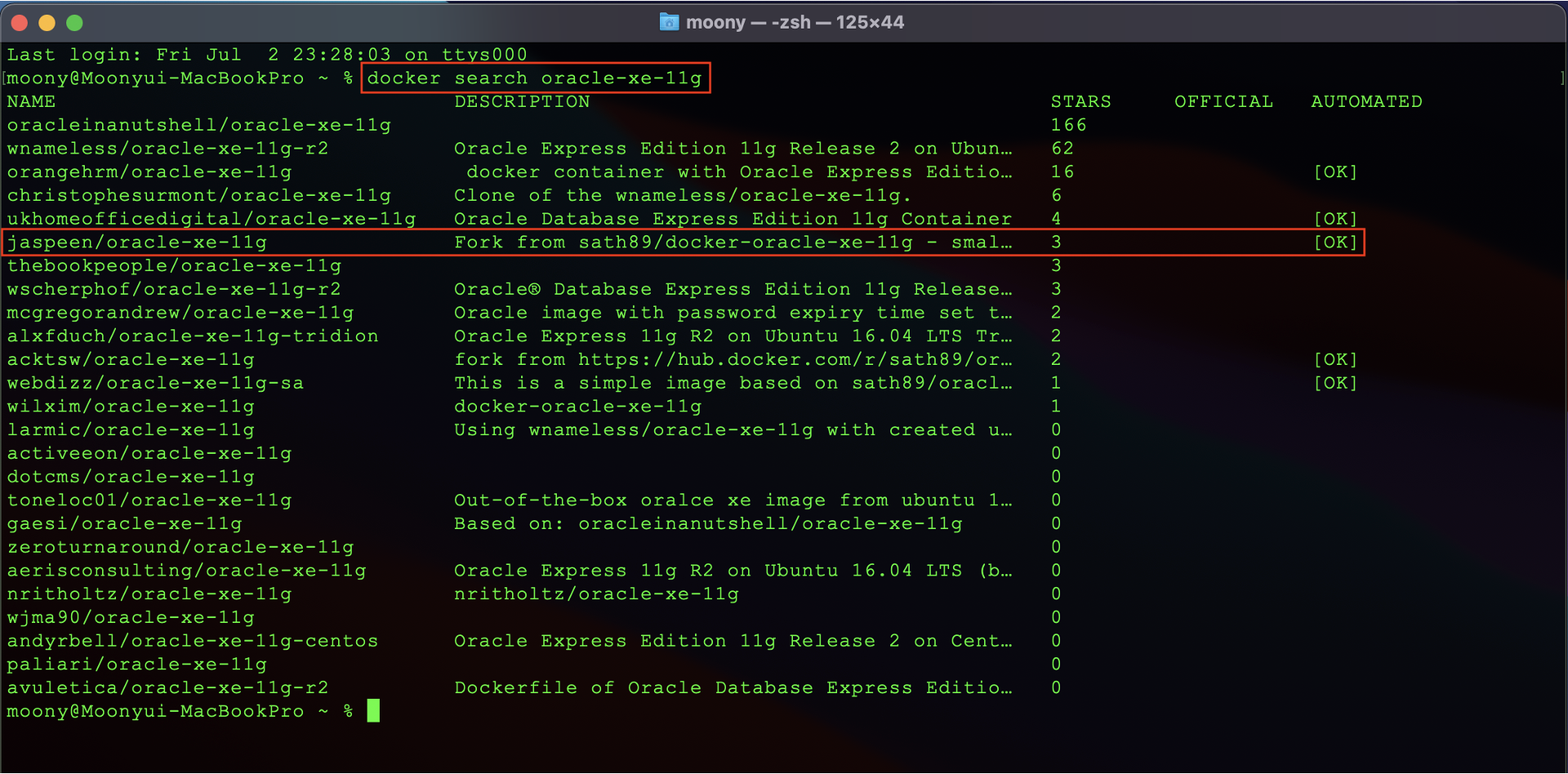Screen dimensions: 1568x774
Task: Select 'wnameless/oracle-xe-11g-r2' image name
Action: (x=167, y=149)
